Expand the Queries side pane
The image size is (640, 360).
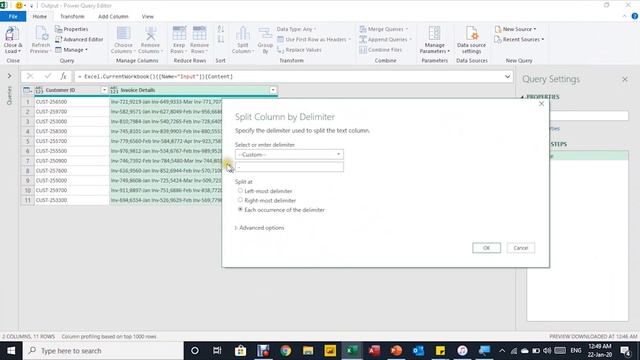tap(9, 76)
